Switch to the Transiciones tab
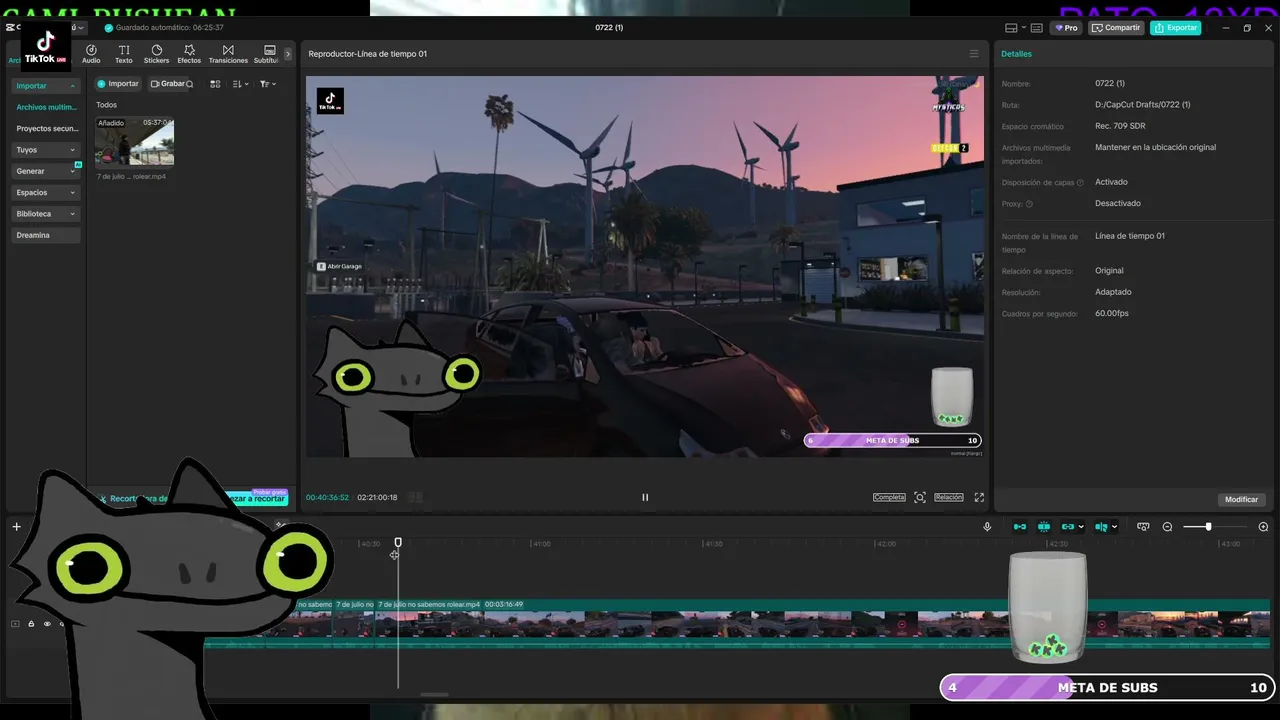The width and height of the screenshot is (1280, 720). (x=228, y=54)
